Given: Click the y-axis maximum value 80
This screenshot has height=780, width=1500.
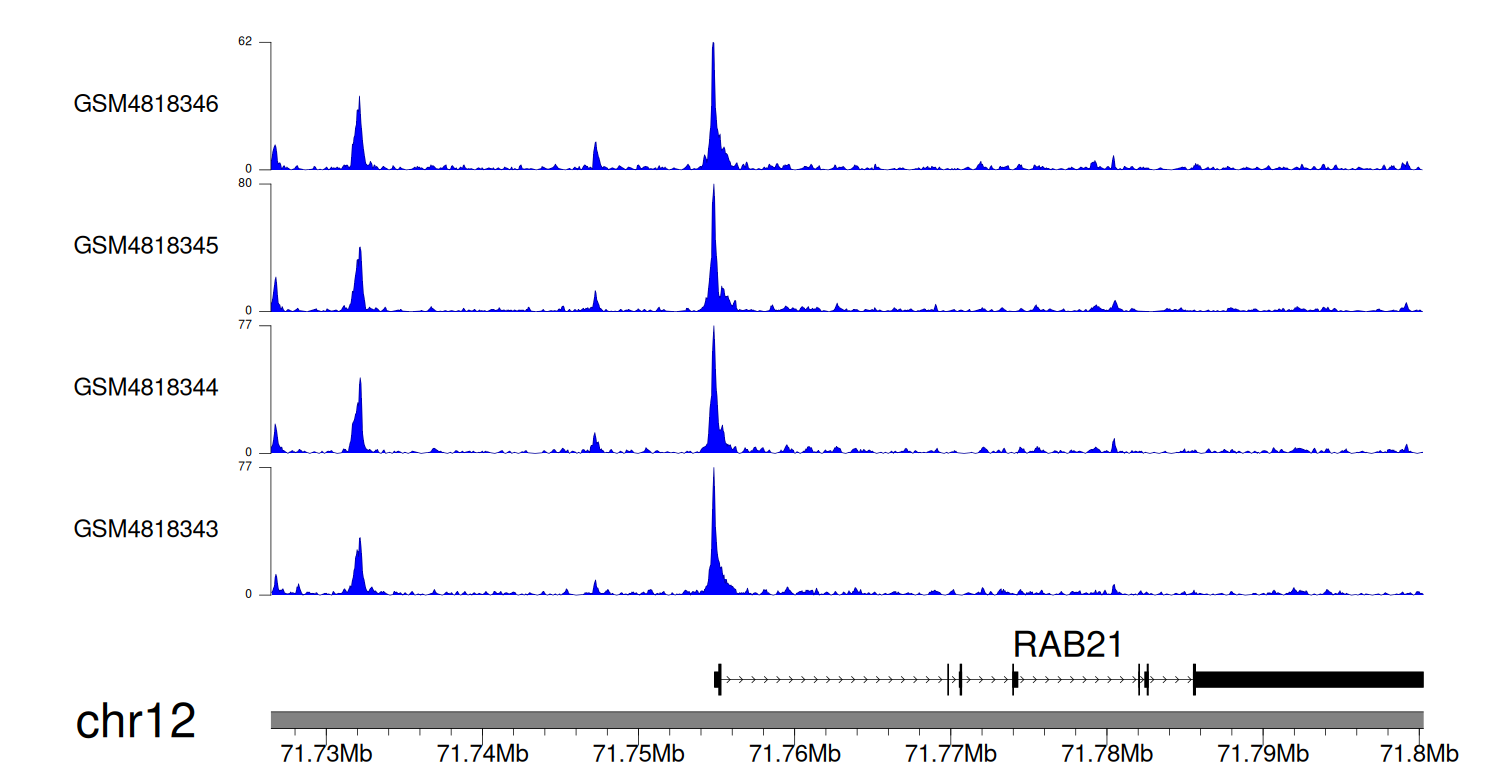Looking at the screenshot, I should tap(244, 183).
